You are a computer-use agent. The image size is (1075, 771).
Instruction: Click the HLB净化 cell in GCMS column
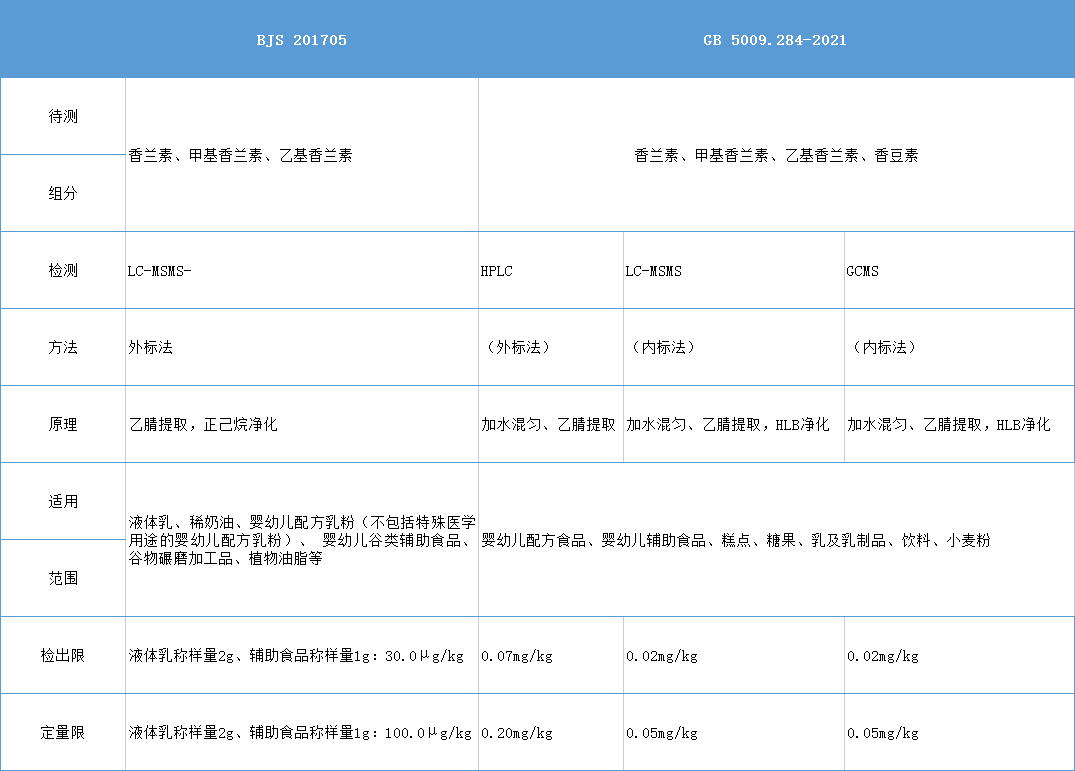[x=959, y=424]
